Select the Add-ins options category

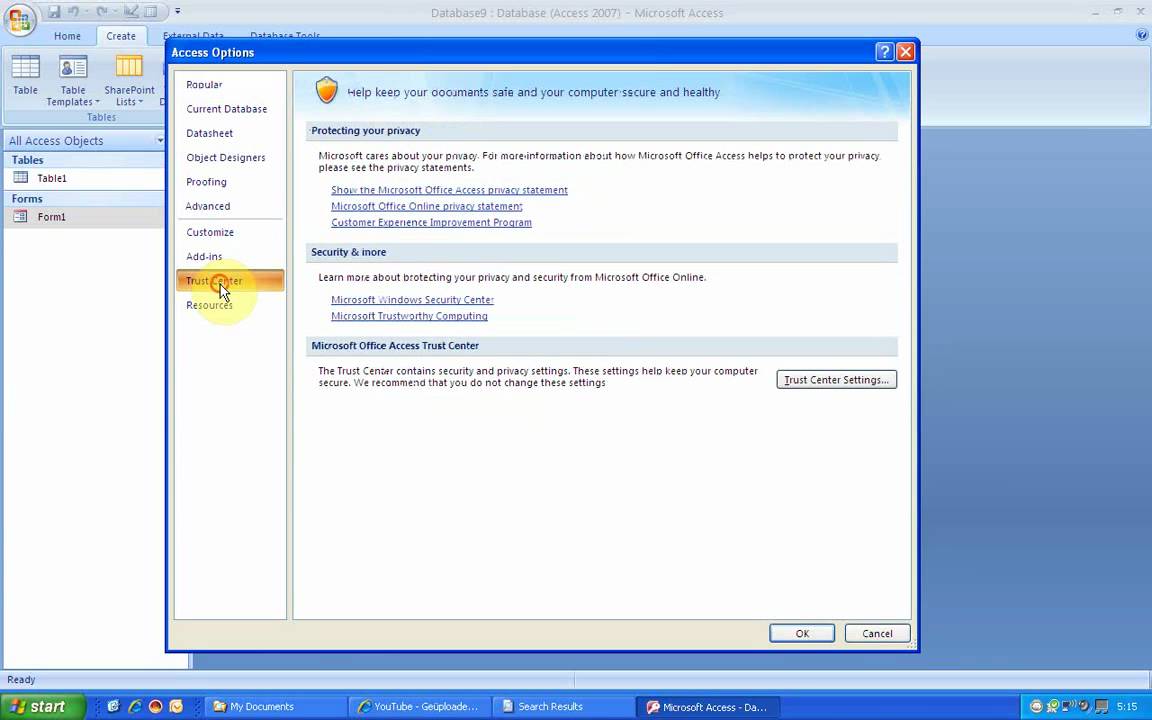point(230,256)
